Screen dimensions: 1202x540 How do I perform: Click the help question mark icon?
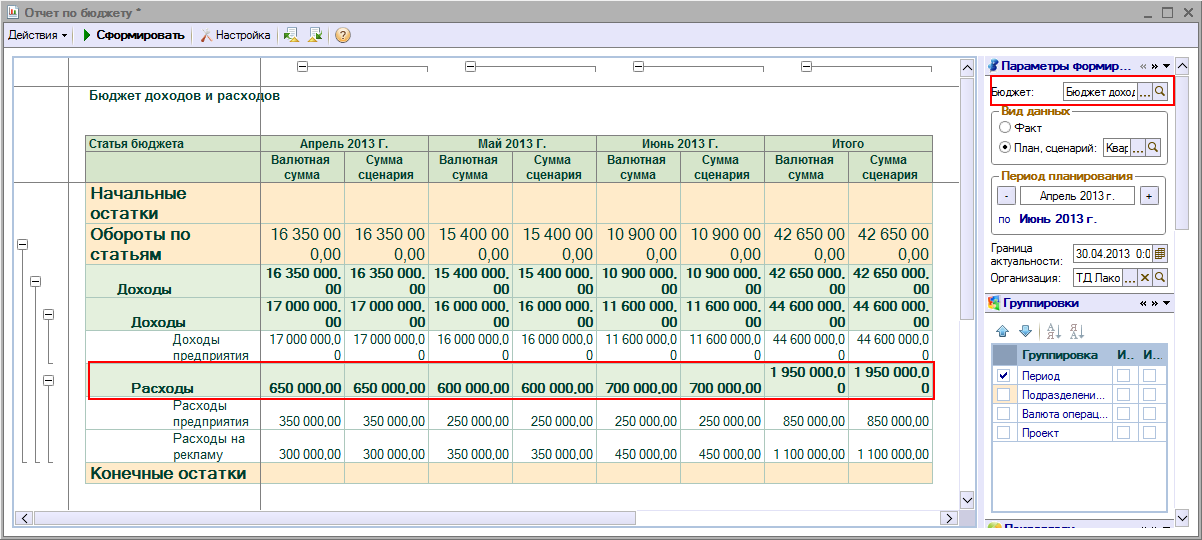(343, 35)
